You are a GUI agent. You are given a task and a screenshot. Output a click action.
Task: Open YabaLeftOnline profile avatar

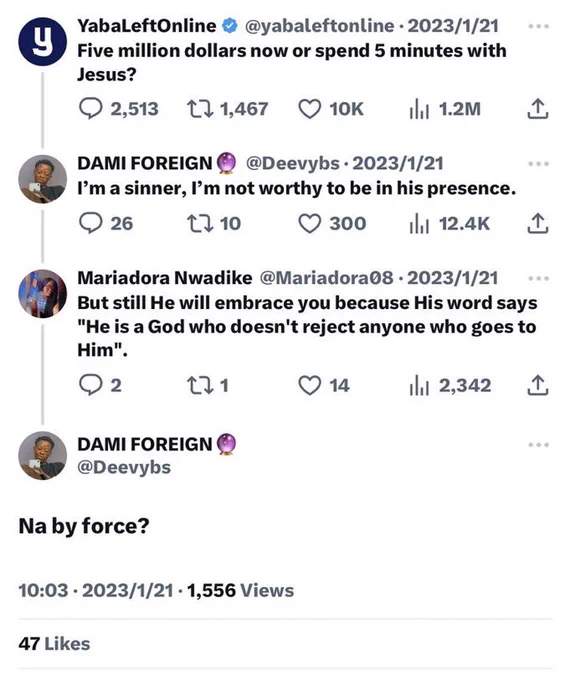tap(43, 42)
